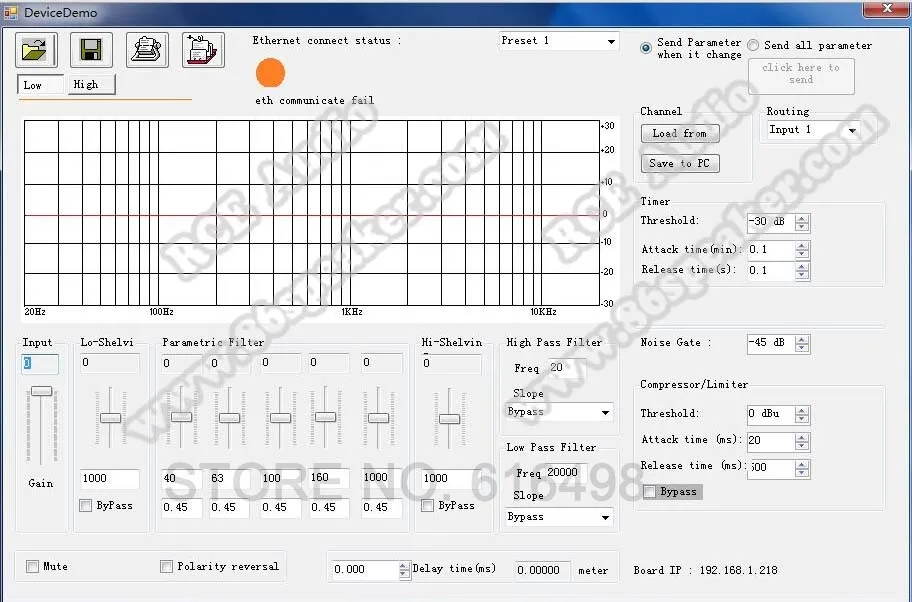This screenshot has height=602, width=912.
Task: Increase Timer Attack time (min) value
Action: tap(802, 246)
